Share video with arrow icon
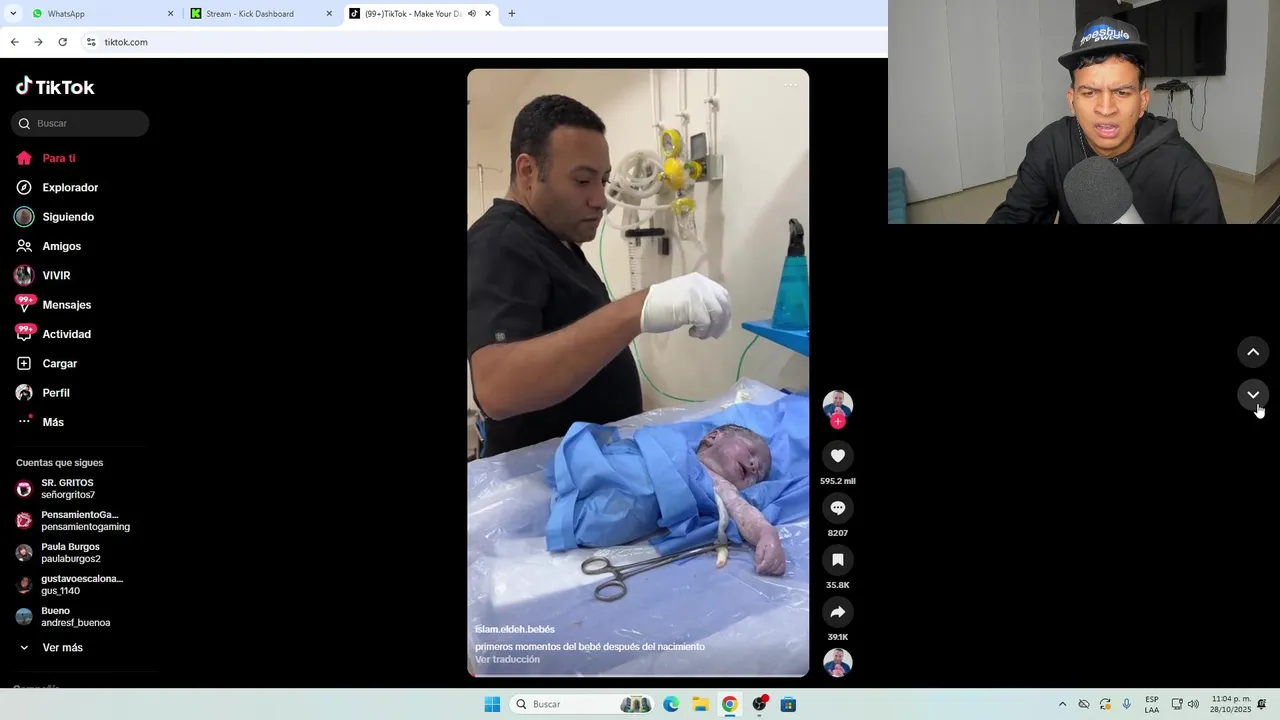Viewport: 1280px width, 720px height. tap(838, 612)
